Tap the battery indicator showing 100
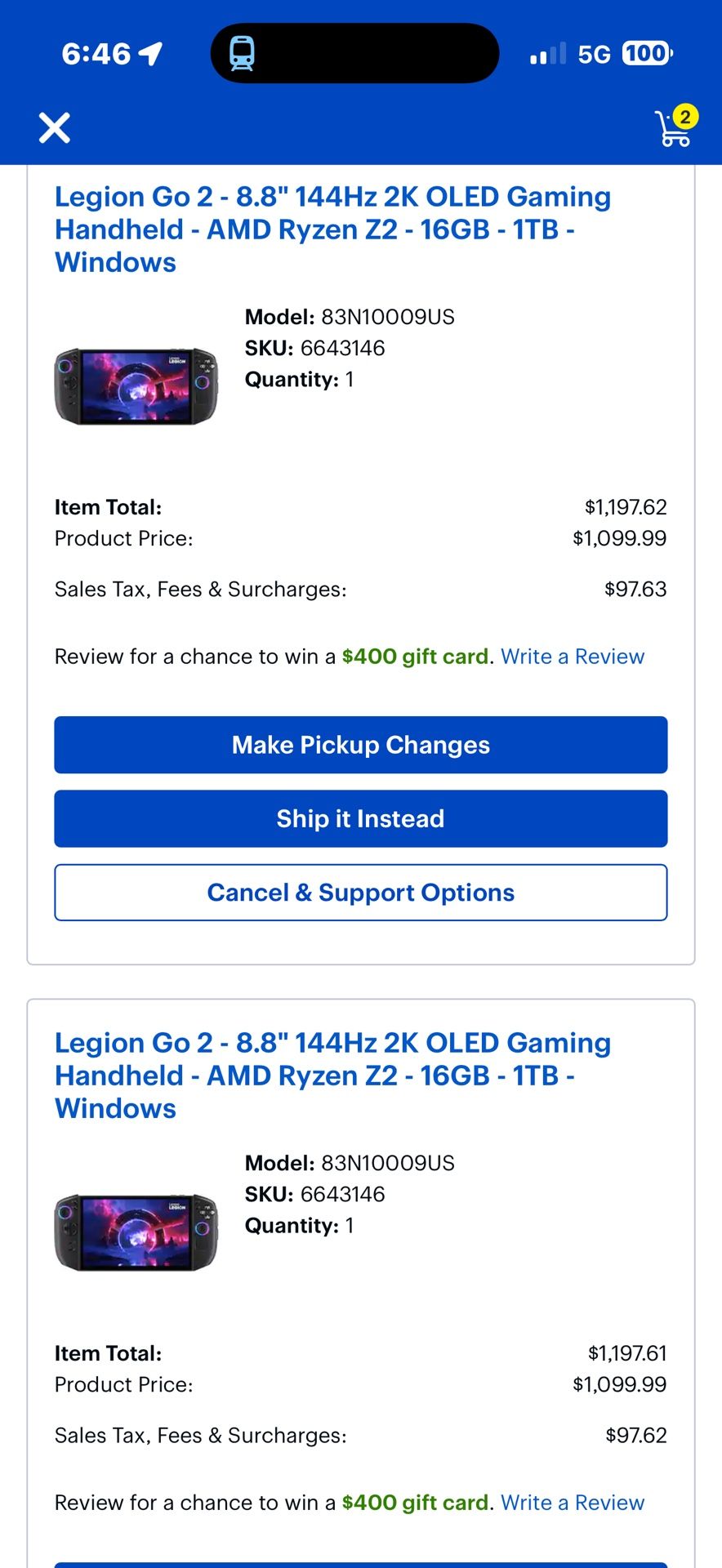The width and height of the screenshot is (722, 1568). pos(644,52)
